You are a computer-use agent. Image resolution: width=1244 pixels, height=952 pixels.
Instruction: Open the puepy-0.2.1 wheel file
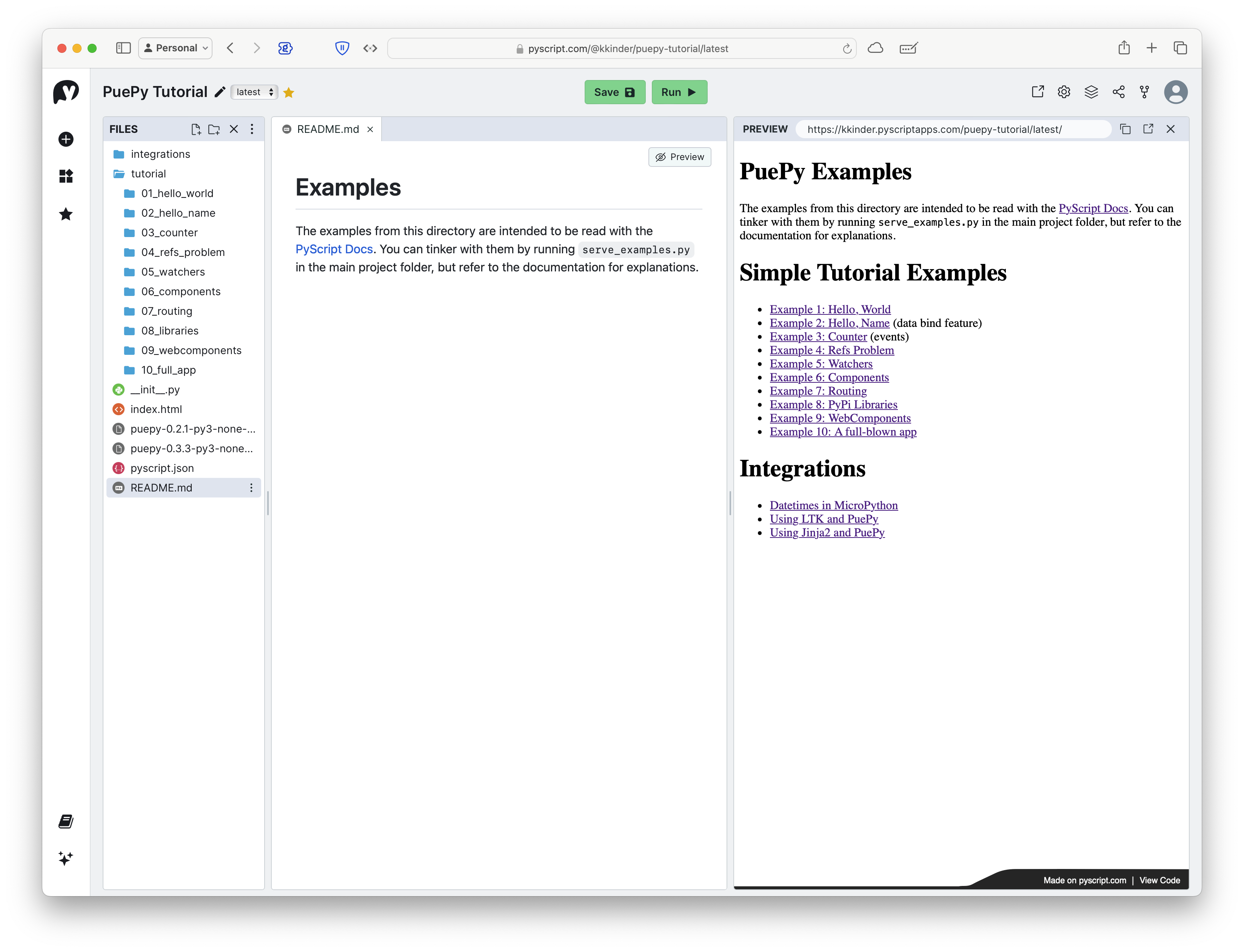(183, 429)
